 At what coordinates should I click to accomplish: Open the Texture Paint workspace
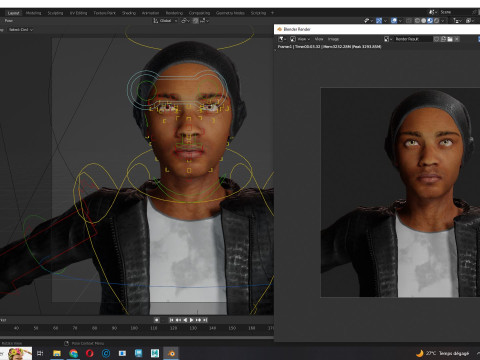[105, 13]
